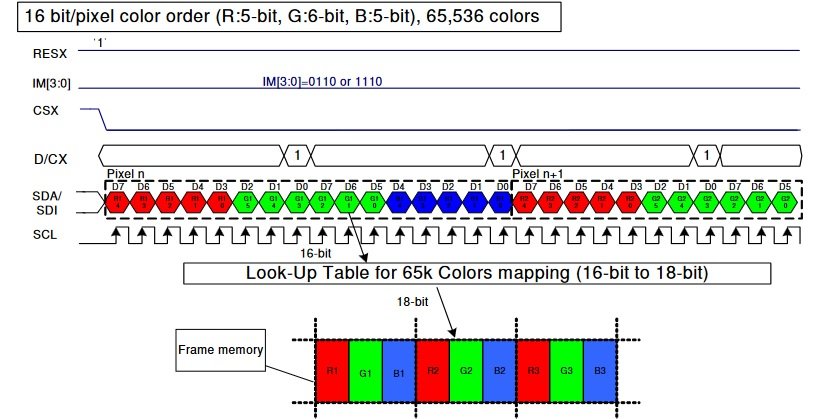Select the red R1 4 bit hexagon
The image size is (823, 419).
pyautogui.click(x=118, y=202)
